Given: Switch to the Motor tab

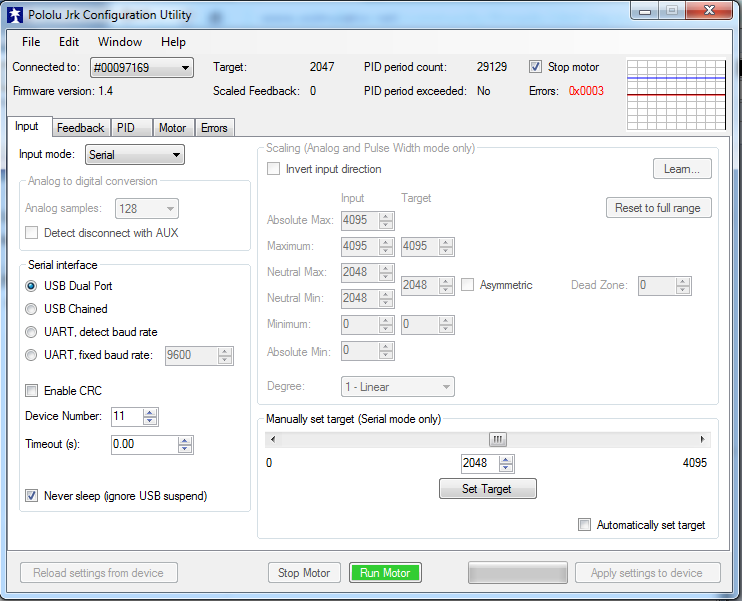Looking at the screenshot, I should (x=173, y=128).
